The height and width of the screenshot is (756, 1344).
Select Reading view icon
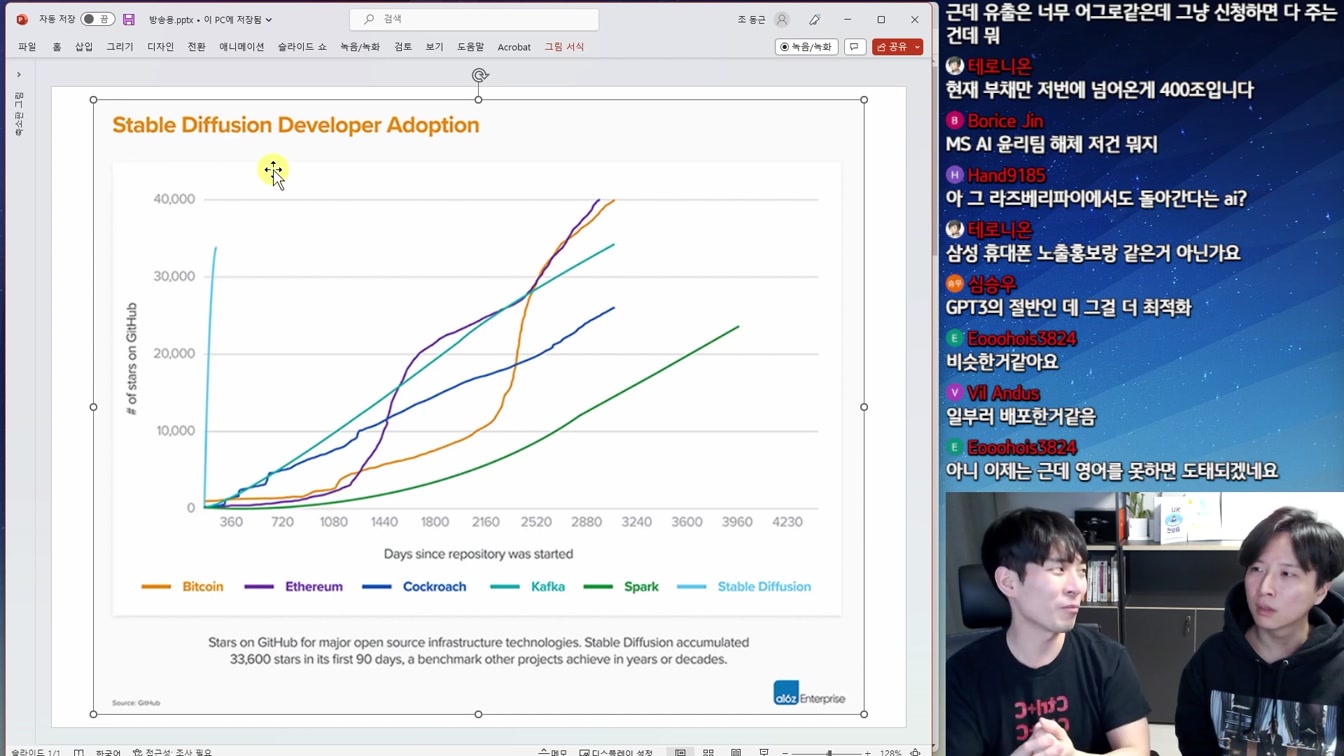pos(736,752)
